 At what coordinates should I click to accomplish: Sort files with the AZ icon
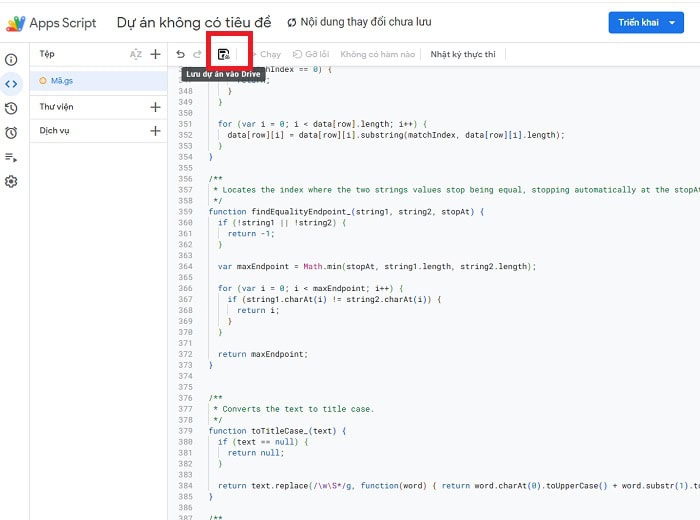pyautogui.click(x=136, y=54)
